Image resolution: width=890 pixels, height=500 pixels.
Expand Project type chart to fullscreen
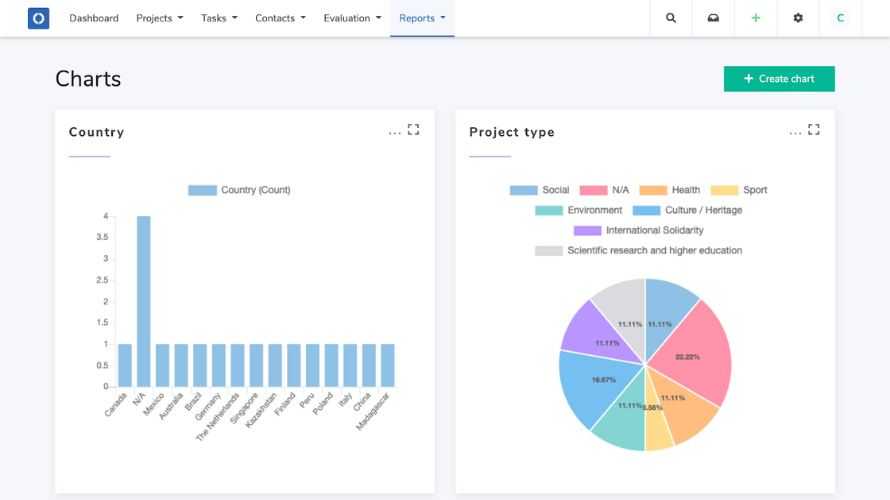pos(814,129)
